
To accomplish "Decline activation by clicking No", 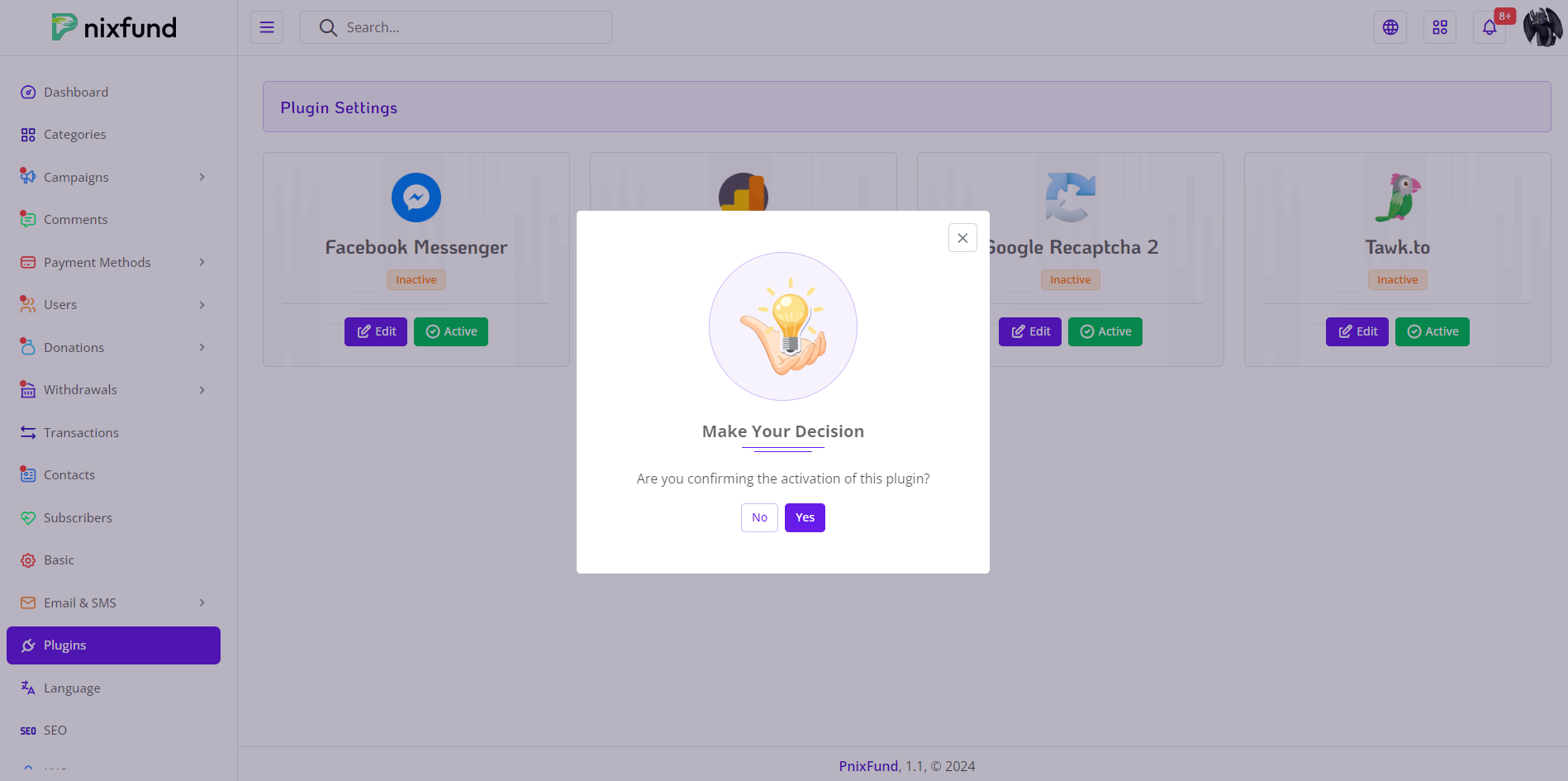I will [x=759, y=517].
